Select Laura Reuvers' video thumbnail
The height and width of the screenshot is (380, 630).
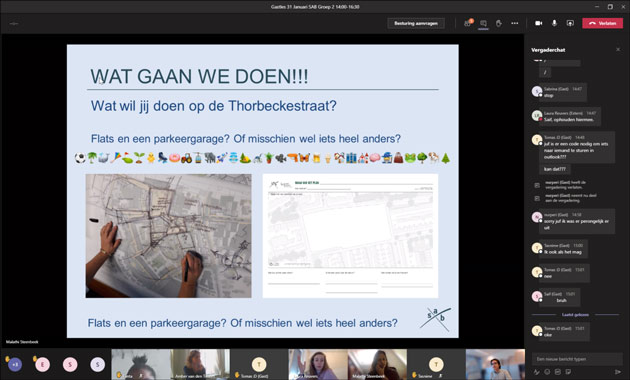tap(318, 364)
